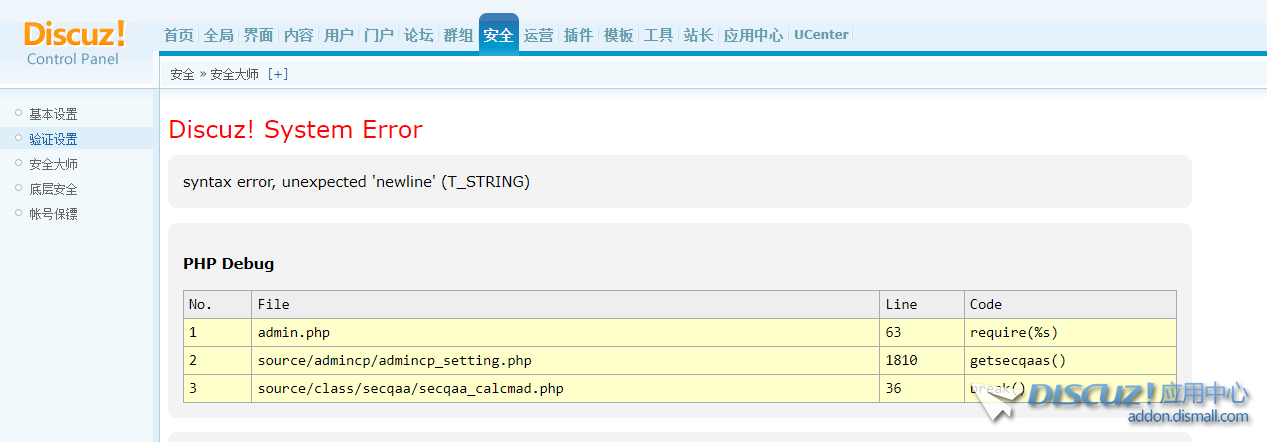Open 安全大师 in the sidebar
Viewport: 1267px width, 442px height.
(x=53, y=164)
